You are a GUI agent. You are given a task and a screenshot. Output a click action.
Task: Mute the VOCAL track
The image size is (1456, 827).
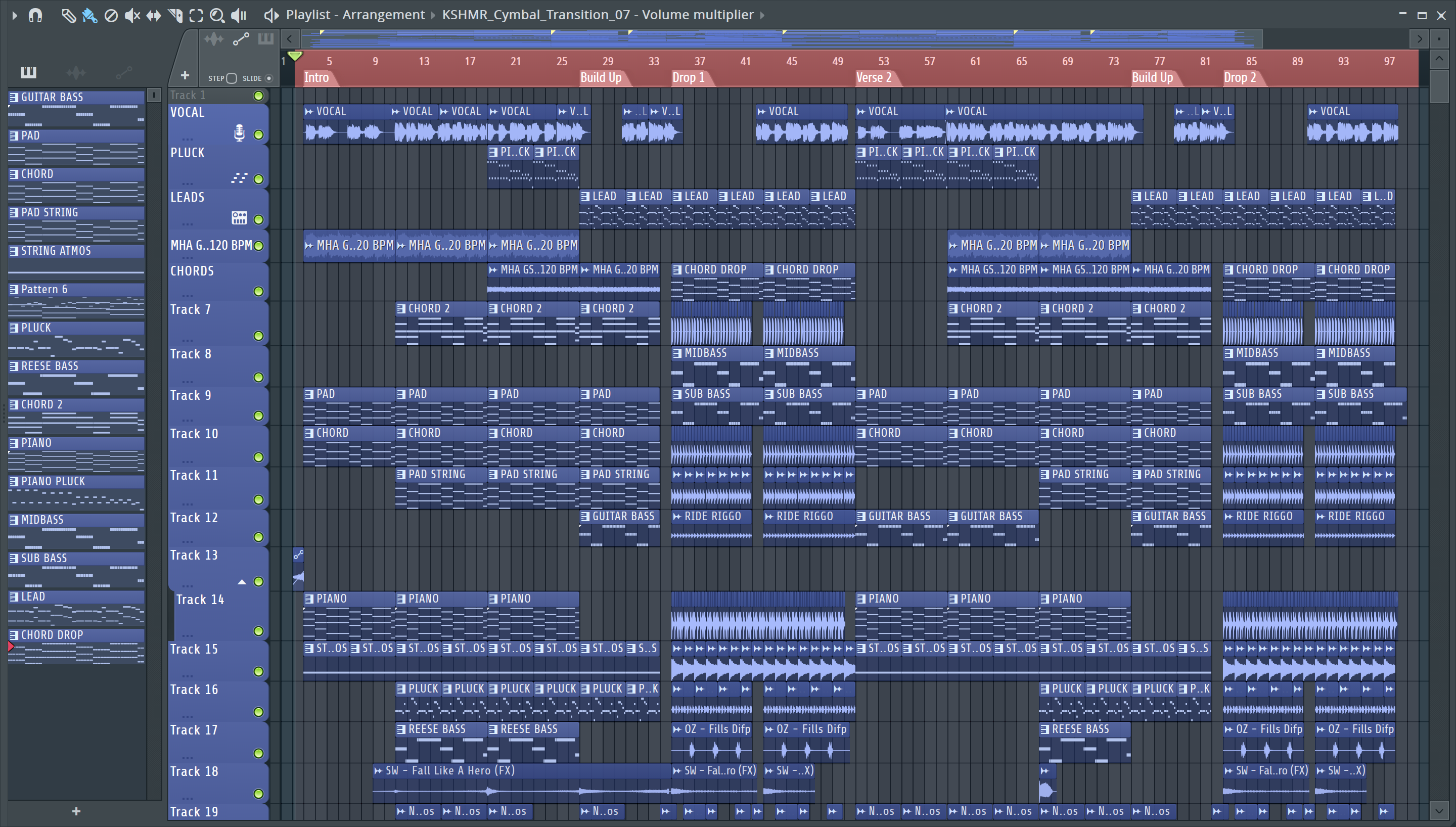(x=258, y=134)
